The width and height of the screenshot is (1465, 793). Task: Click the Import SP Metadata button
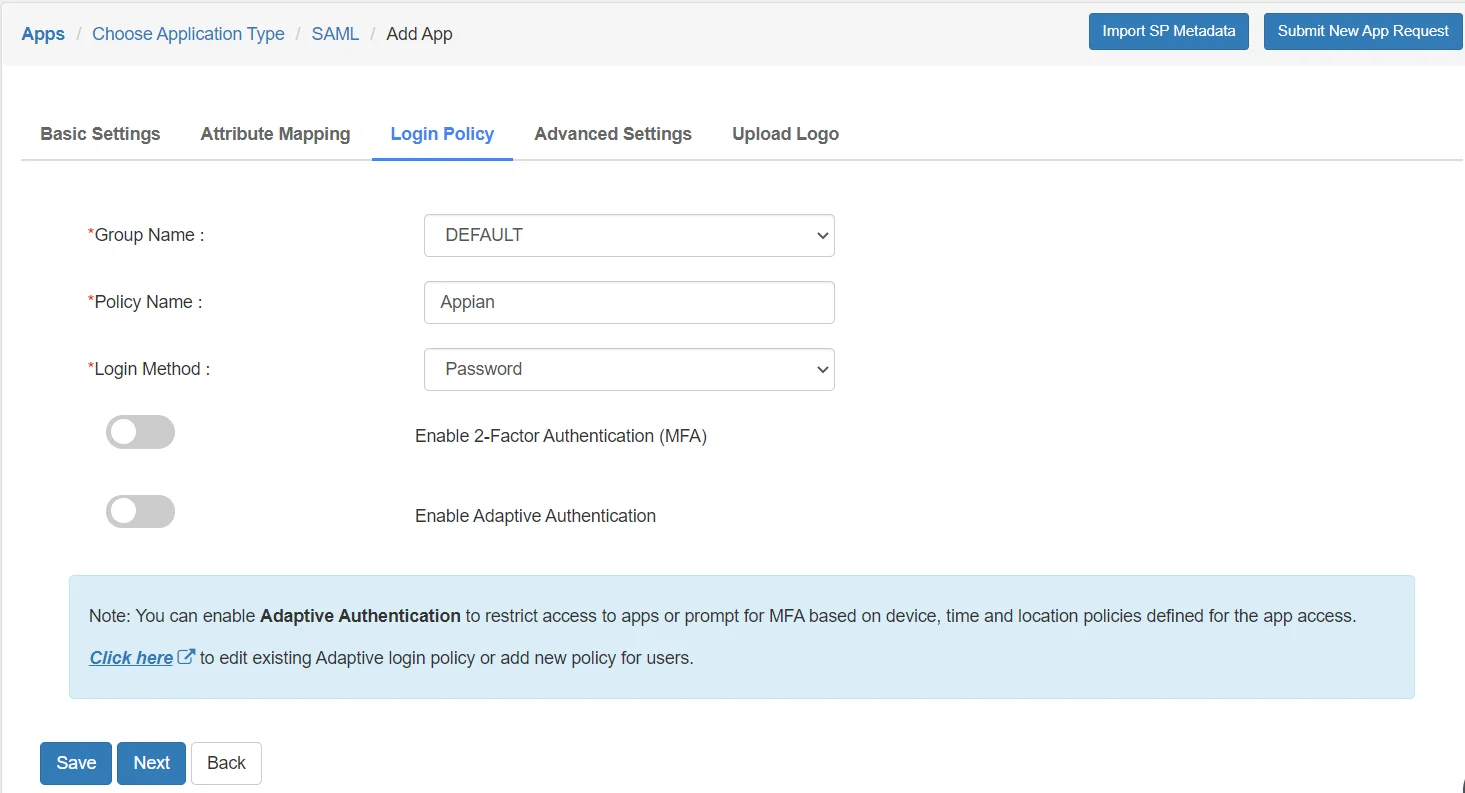[1168, 31]
